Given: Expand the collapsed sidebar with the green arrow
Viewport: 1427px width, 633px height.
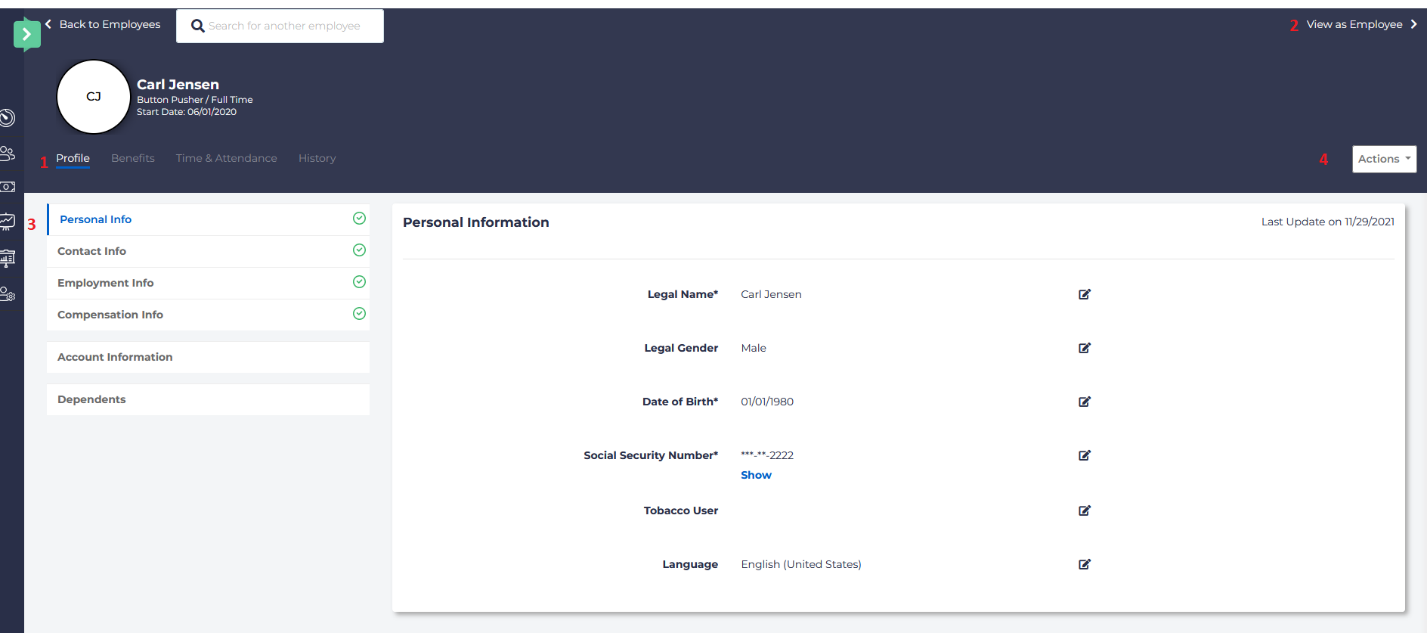Looking at the screenshot, I should click(x=27, y=33).
